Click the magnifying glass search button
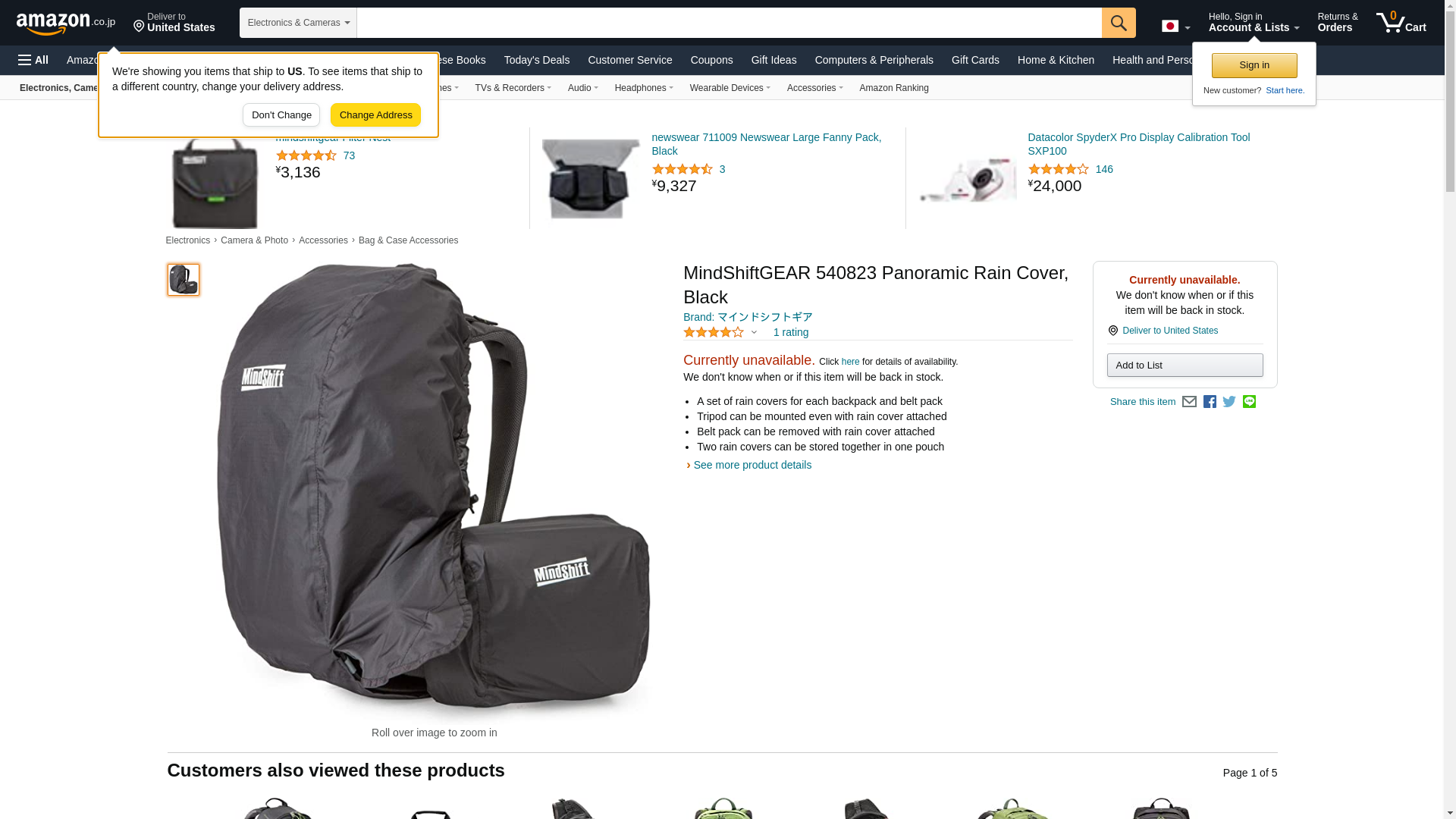 1118,23
